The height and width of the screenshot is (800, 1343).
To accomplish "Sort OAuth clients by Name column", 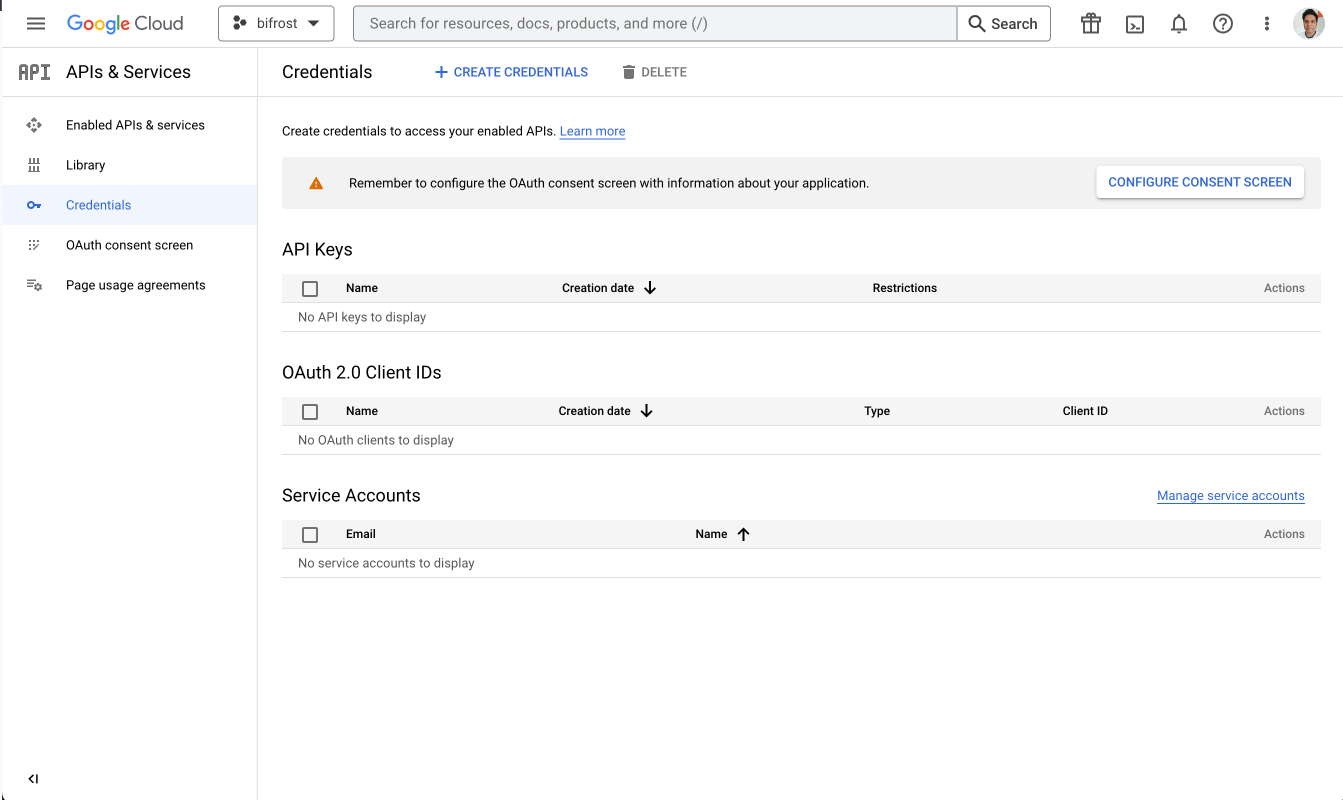I will (x=362, y=411).
